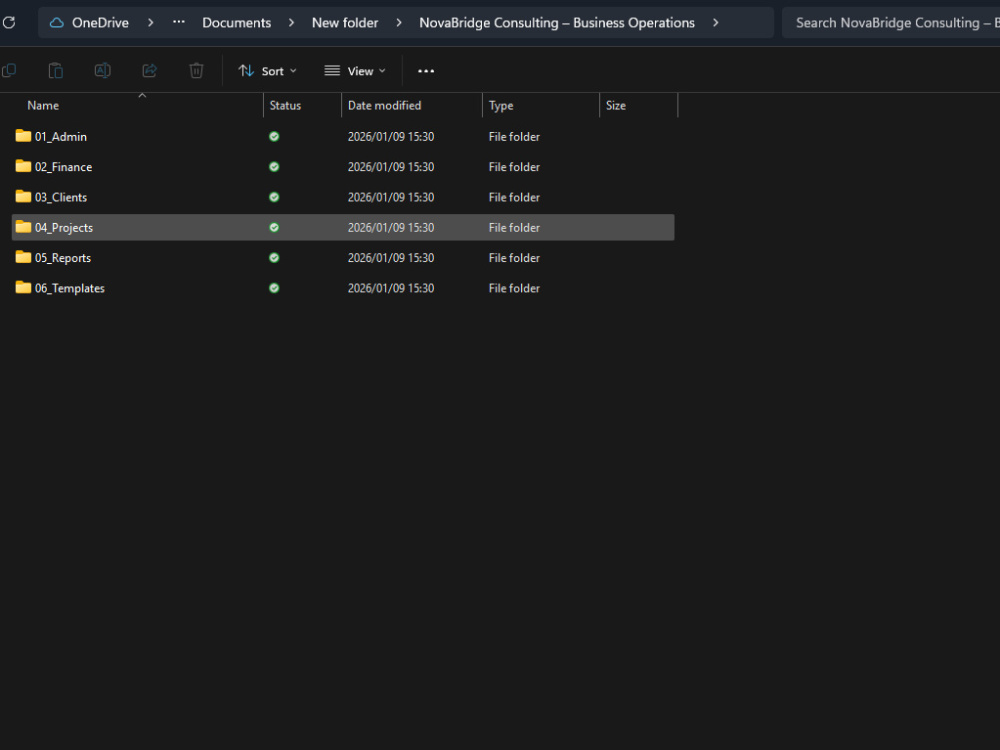The height and width of the screenshot is (750, 1000).
Task: Select the 04_Projects folder name
Action: pyautogui.click(x=64, y=228)
